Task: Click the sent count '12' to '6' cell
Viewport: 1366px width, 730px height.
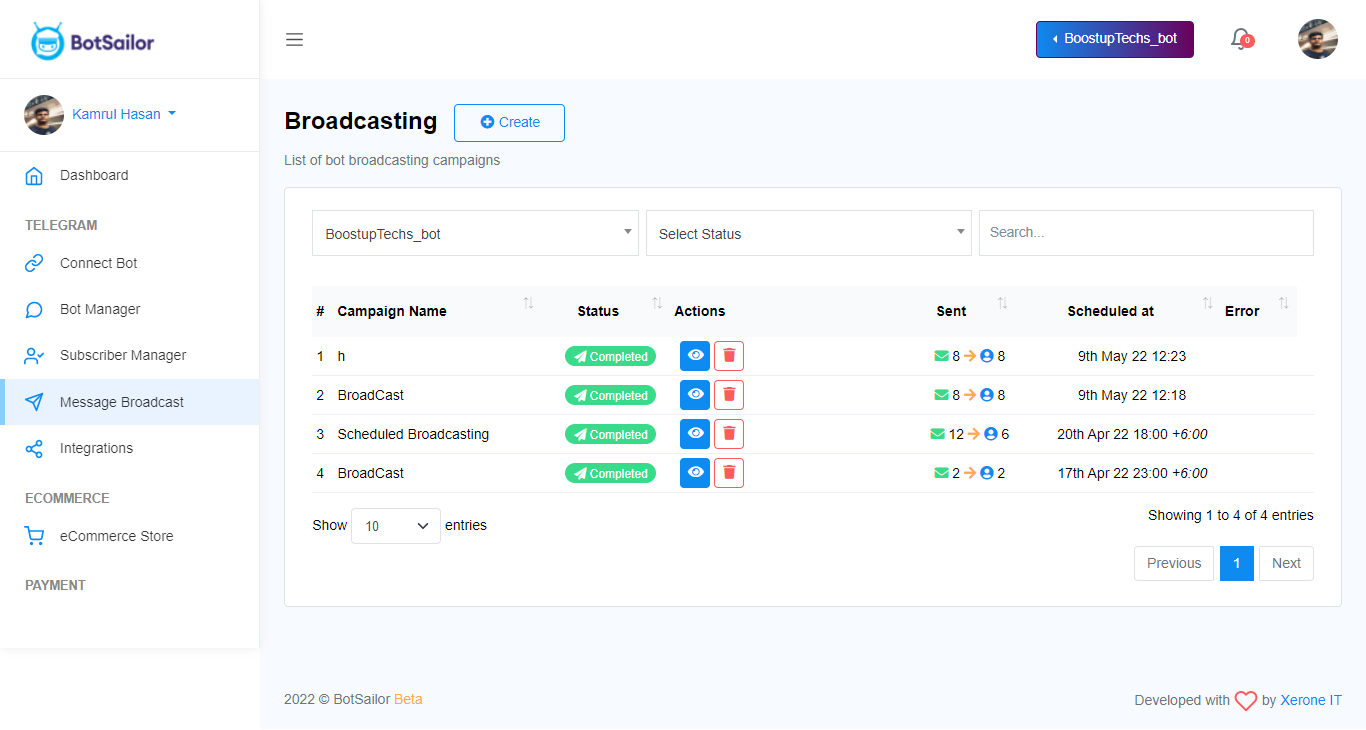Action: click(x=969, y=434)
